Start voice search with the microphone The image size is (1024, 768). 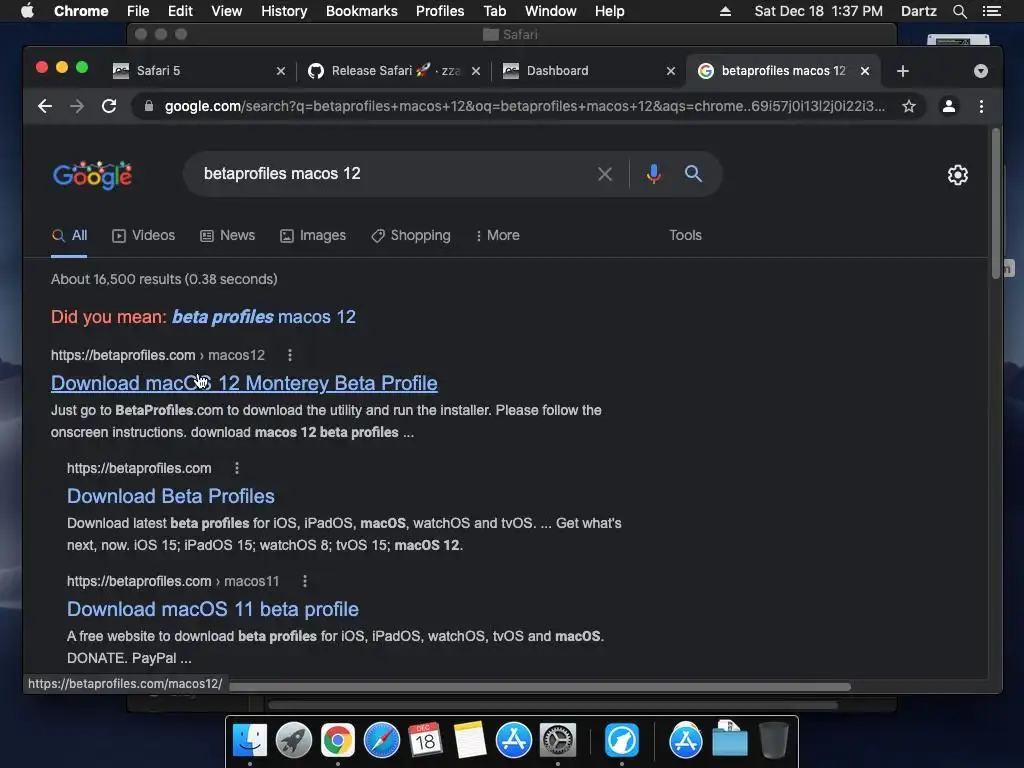coord(653,174)
